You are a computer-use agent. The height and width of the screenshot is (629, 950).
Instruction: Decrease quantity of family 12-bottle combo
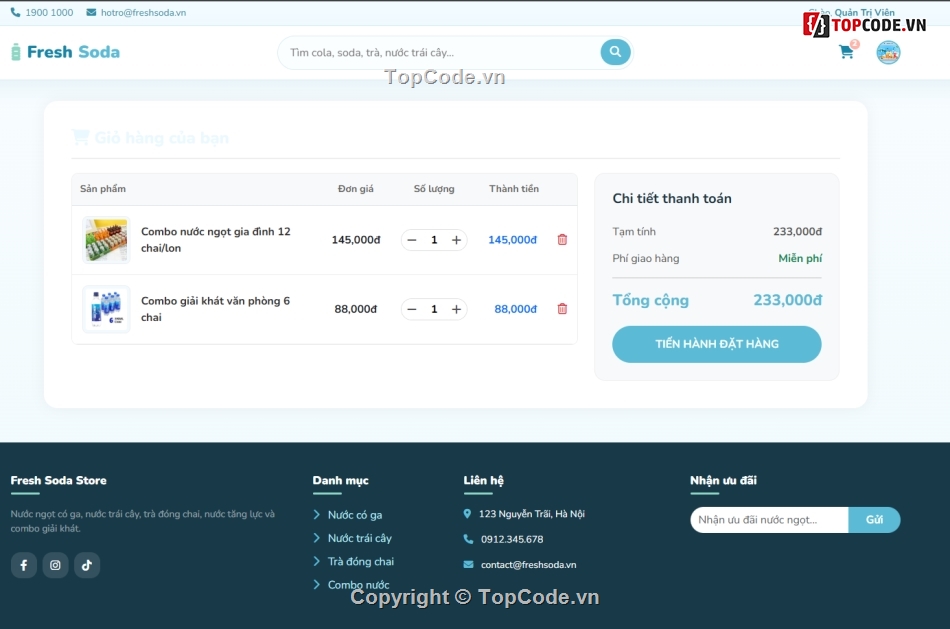[412, 240]
